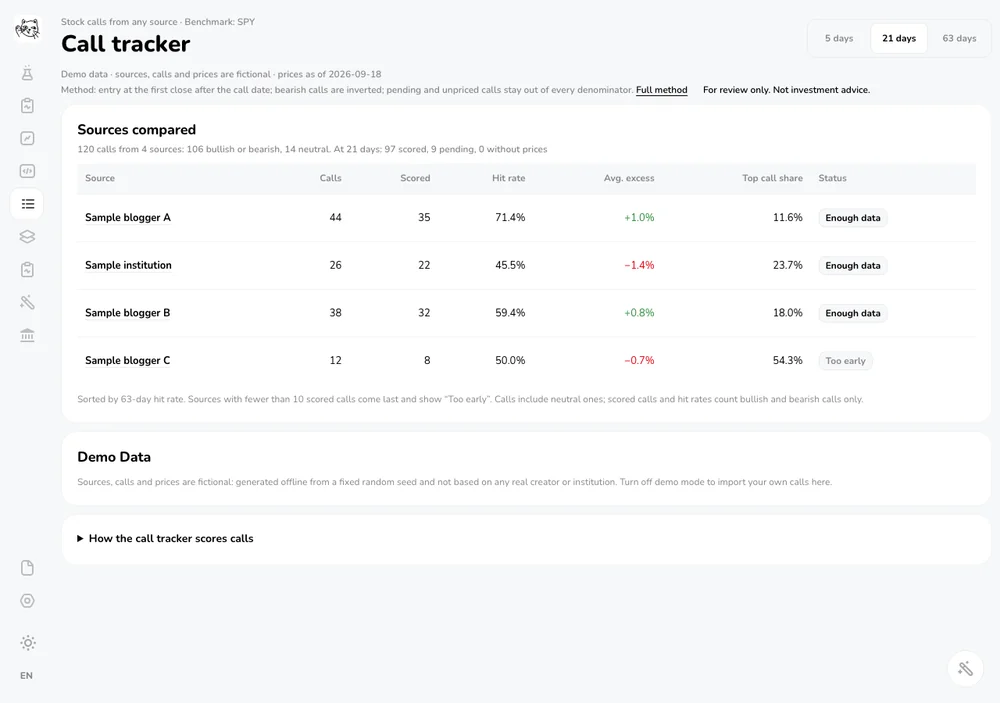The width and height of the screenshot is (1000, 703).
Task: Open Sample blogger A source
Action: (128, 218)
